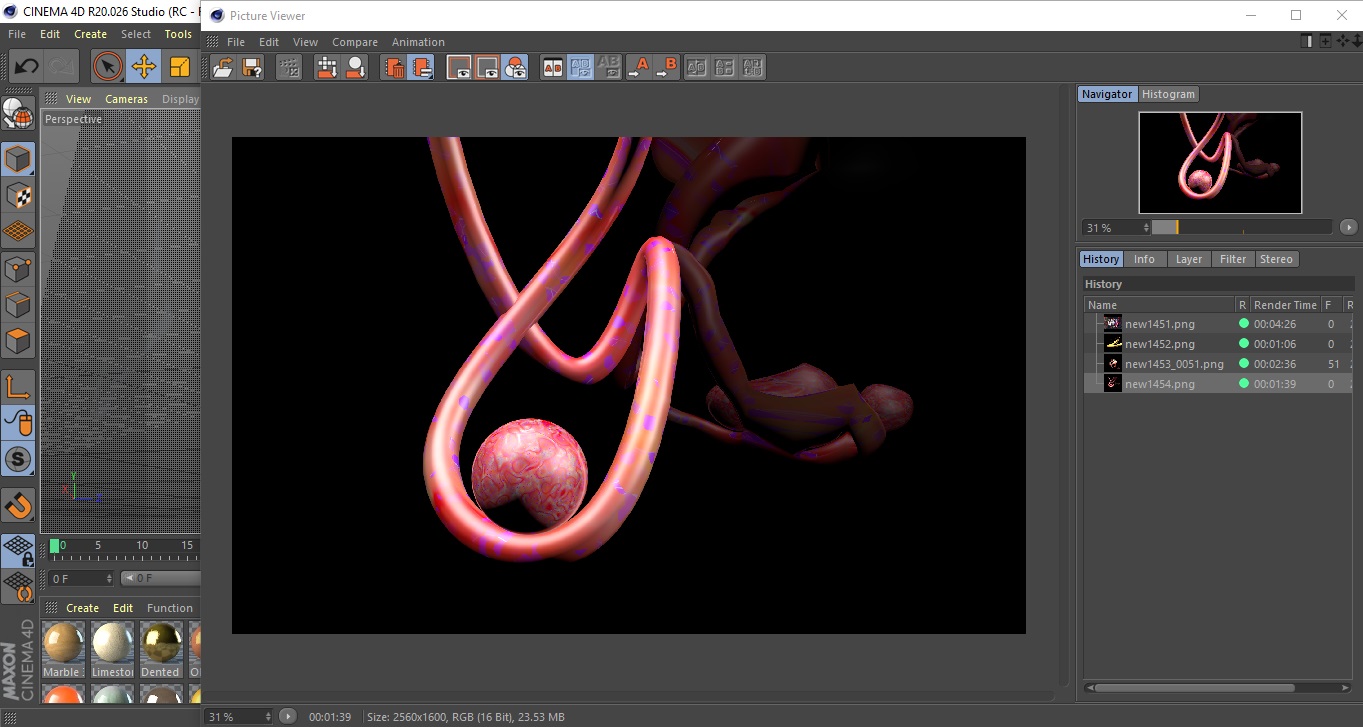Toggle the Enable Snap magnet icon
1363x727 pixels.
[18, 505]
